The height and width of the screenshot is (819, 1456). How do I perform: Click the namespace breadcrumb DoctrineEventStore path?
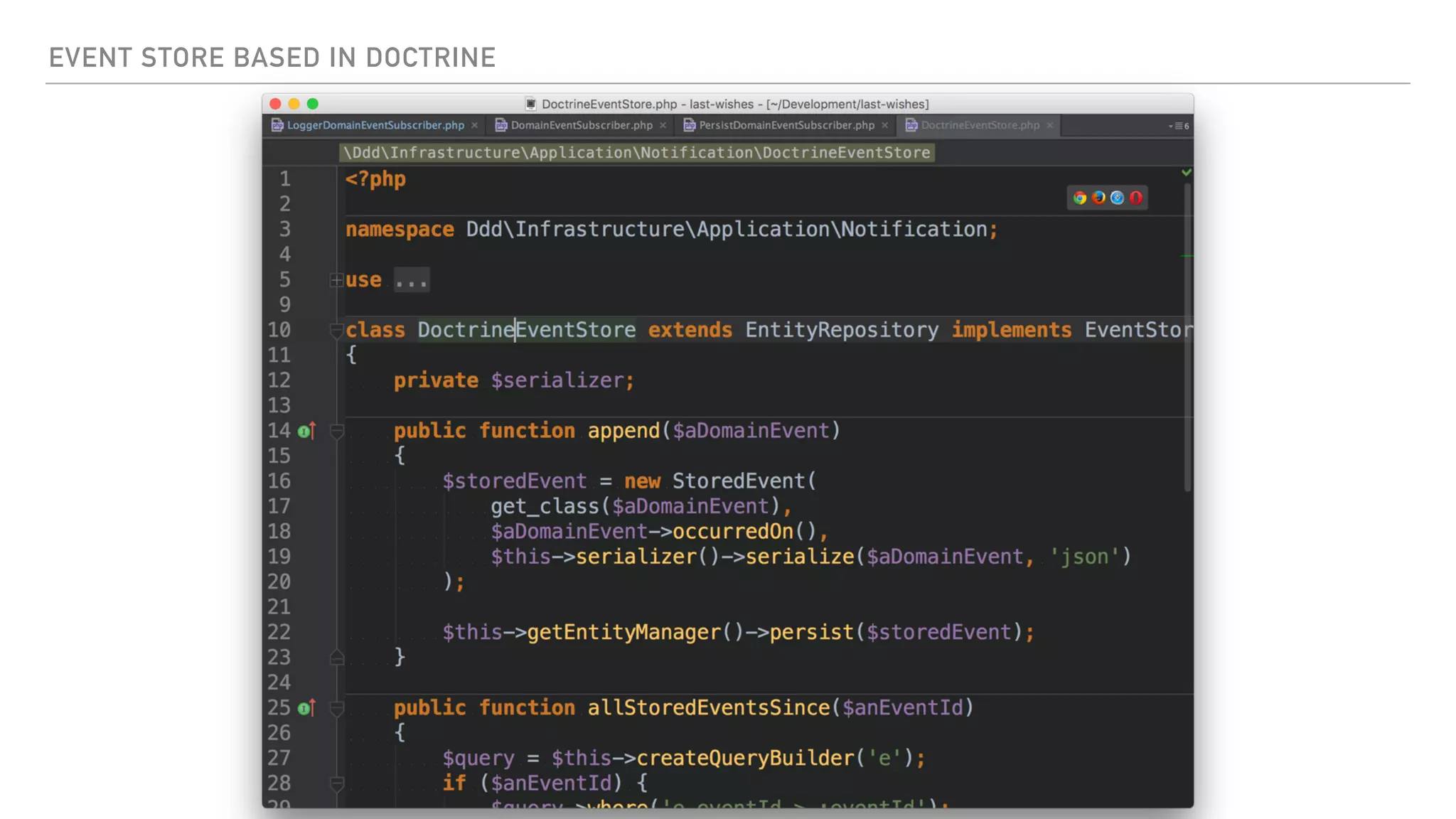point(637,153)
